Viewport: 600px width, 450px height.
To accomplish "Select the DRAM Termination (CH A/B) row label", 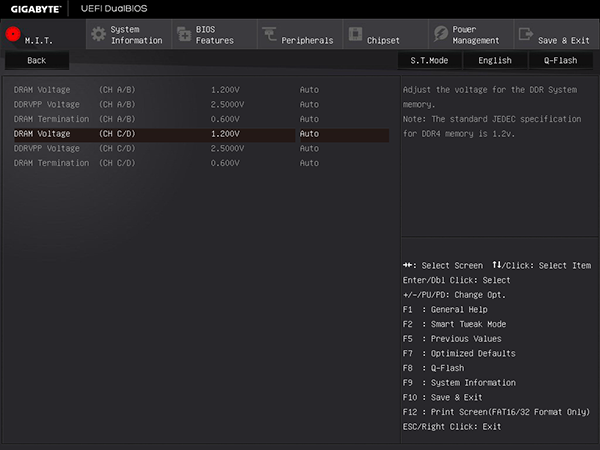I will point(75,119).
